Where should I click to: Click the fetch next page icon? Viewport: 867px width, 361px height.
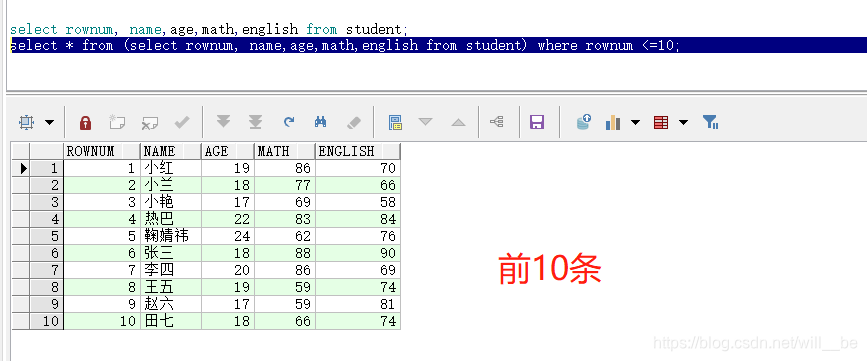tap(223, 122)
